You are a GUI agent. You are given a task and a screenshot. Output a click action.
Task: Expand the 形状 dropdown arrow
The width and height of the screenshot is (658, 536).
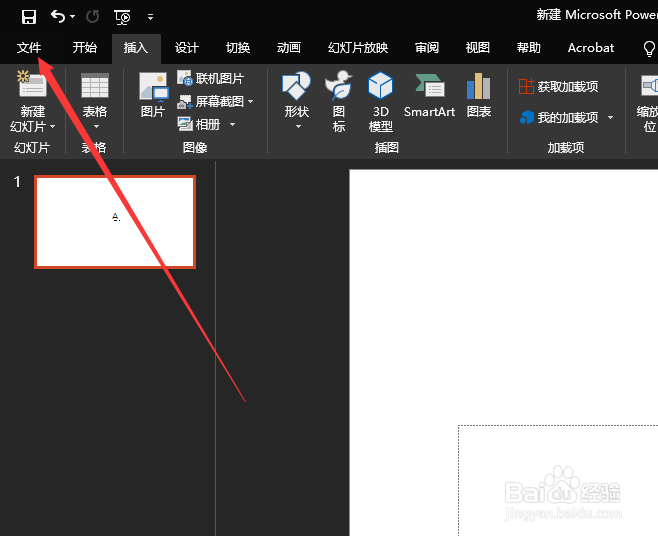298,126
